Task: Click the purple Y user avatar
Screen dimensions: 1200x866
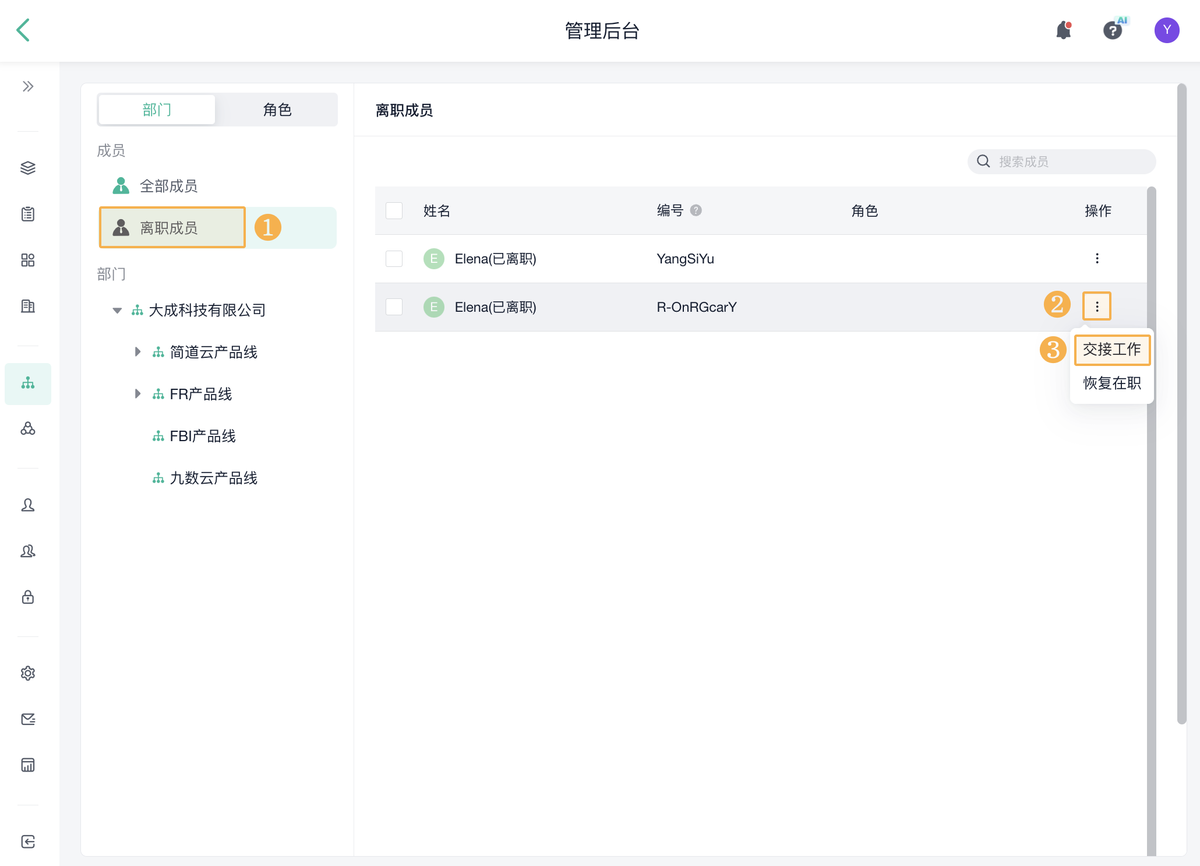Action: pyautogui.click(x=1166, y=30)
